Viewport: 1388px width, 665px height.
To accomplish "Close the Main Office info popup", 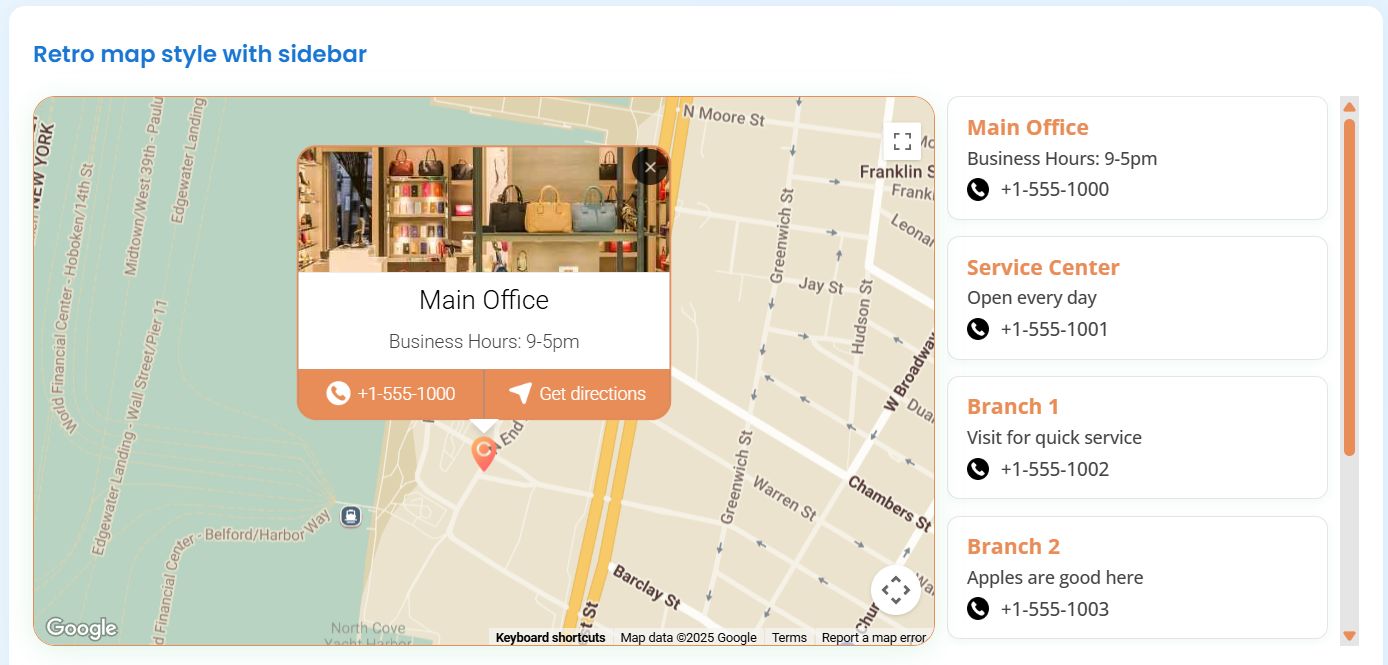I will pyautogui.click(x=650, y=167).
